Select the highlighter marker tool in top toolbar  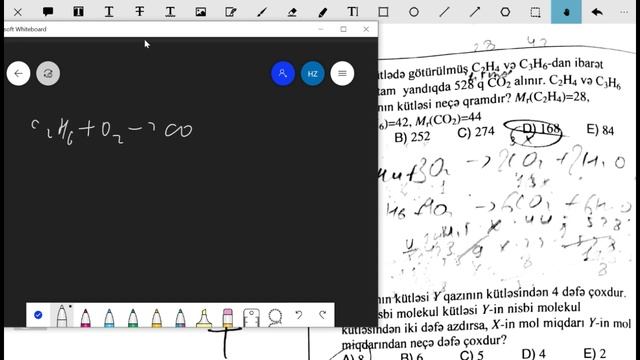[x=322, y=12]
